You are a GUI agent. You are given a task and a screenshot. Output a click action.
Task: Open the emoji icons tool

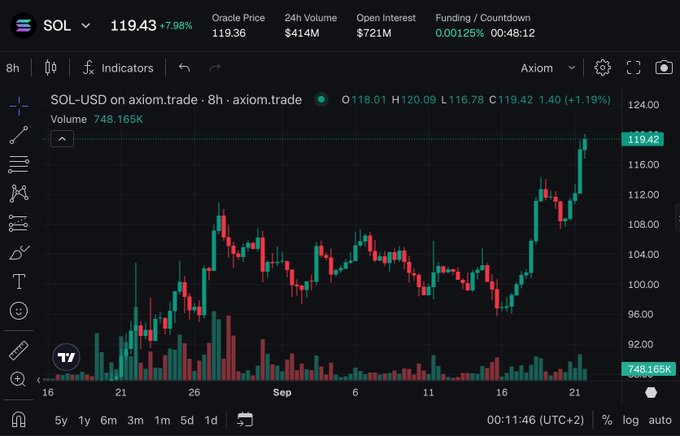coord(19,311)
